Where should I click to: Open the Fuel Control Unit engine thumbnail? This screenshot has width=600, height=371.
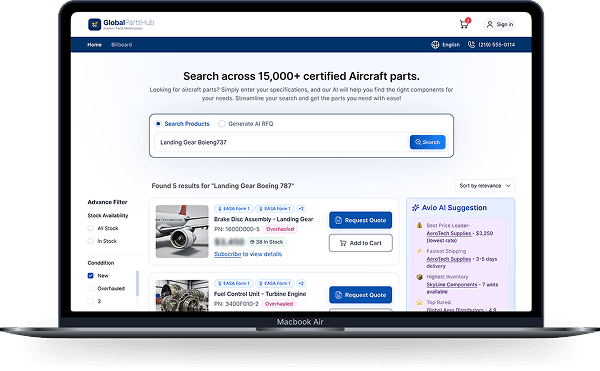[182, 295]
